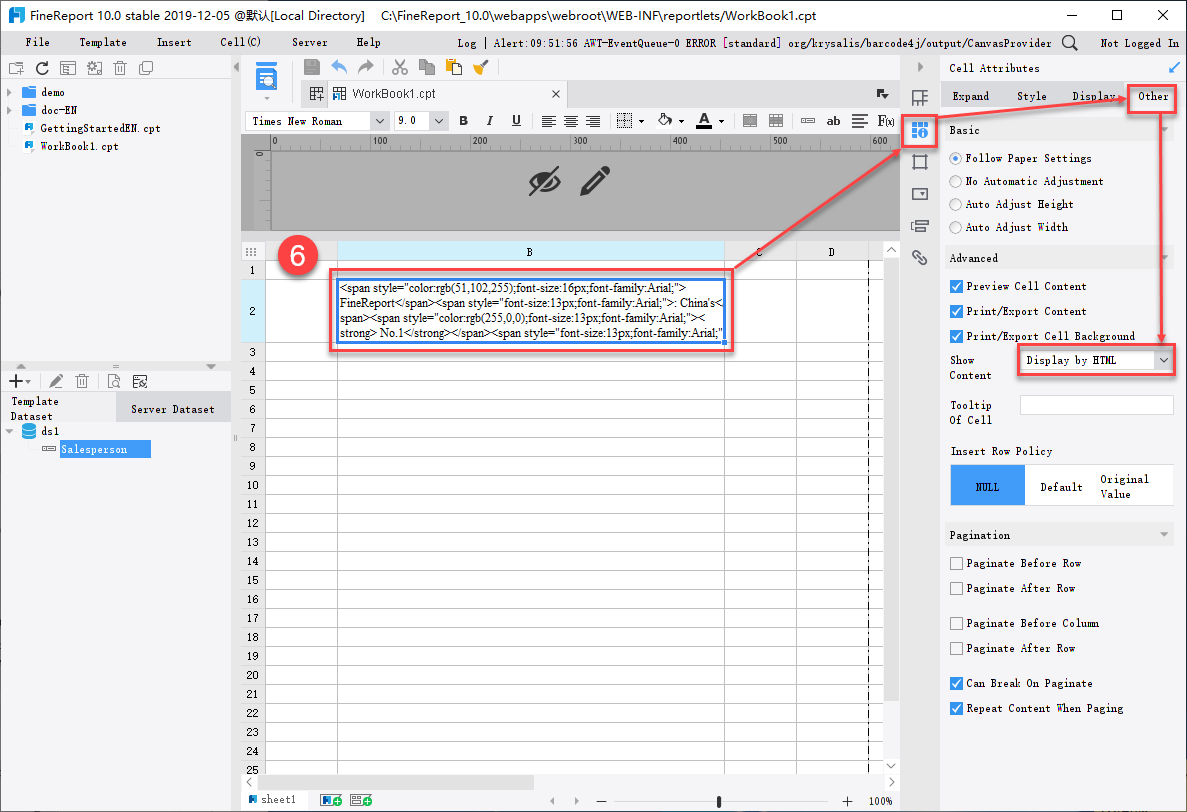Image resolution: width=1187 pixels, height=812 pixels.
Task: Click the Tooltip Of Cell input field
Action: (1096, 404)
